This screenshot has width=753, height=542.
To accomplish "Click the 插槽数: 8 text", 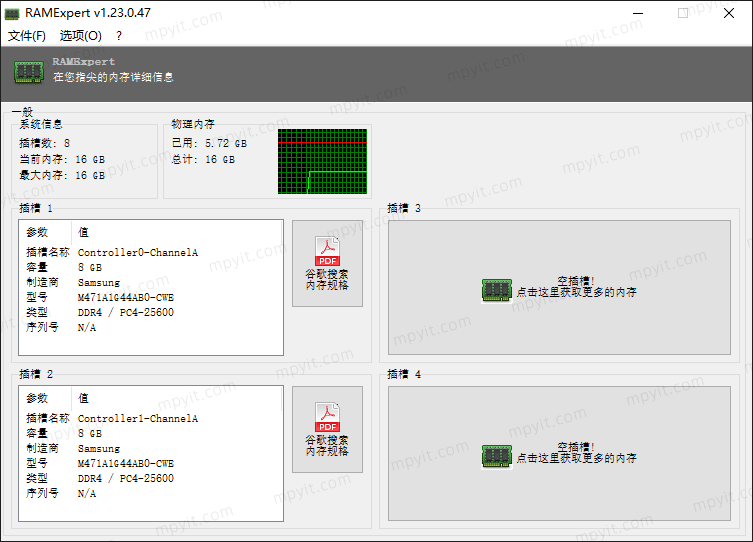I will click(45, 143).
